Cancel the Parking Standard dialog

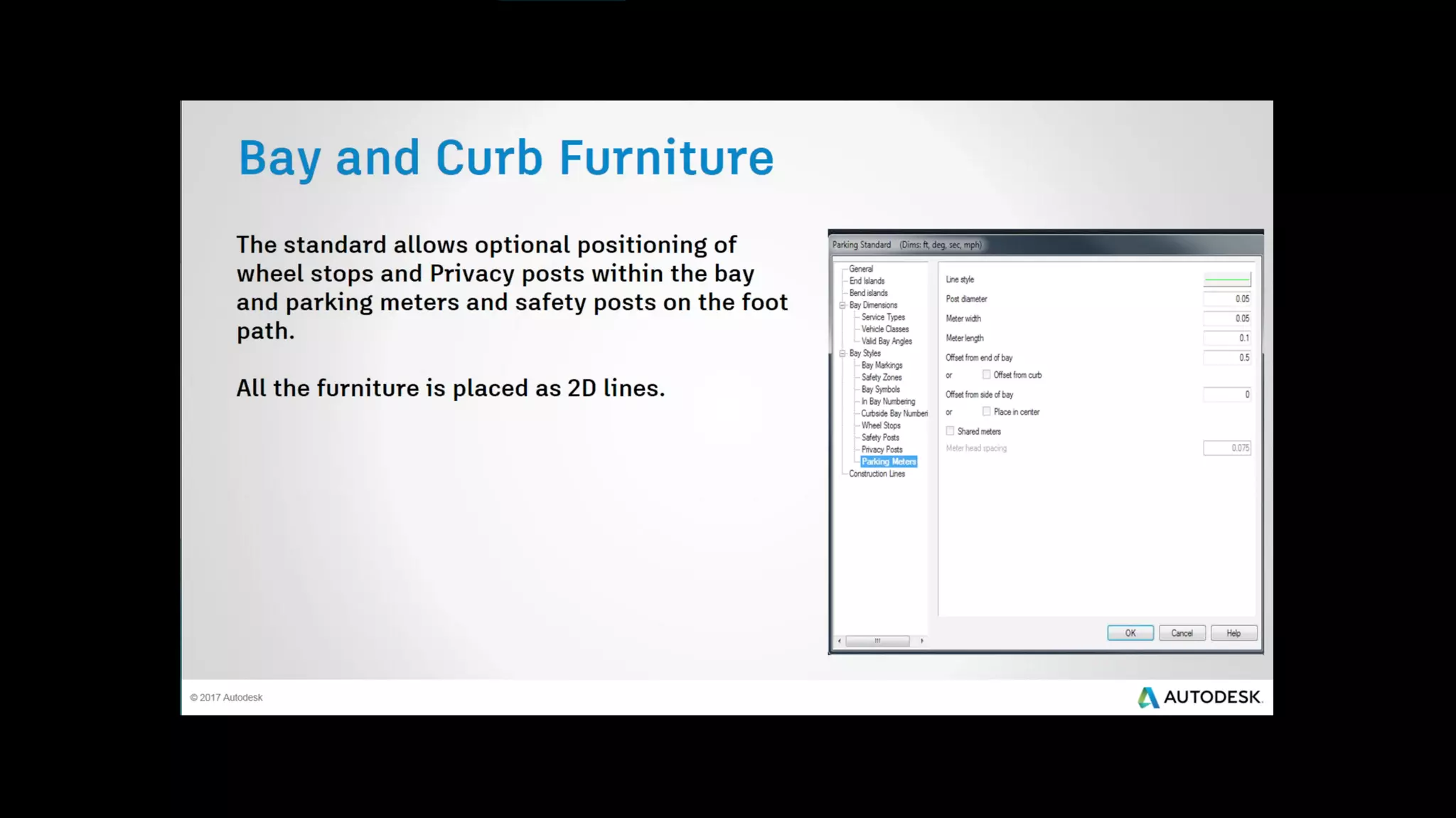pos(1182,633)
